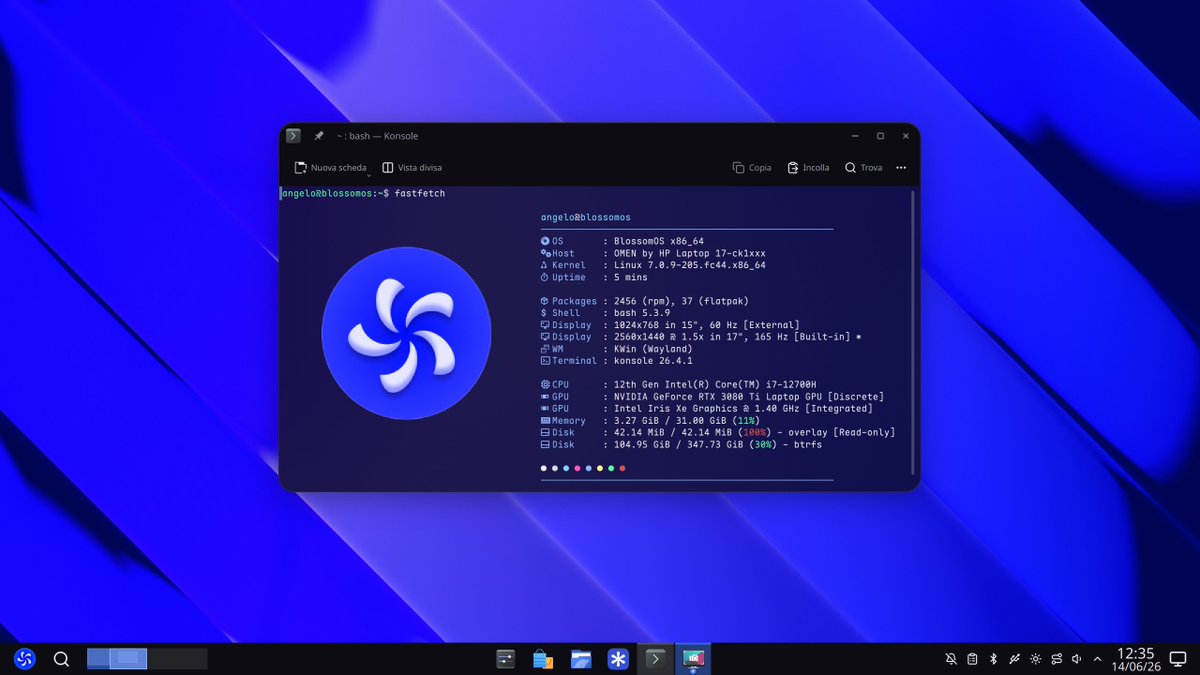
Task: Expand hidden tray icons with up arrow
Action: [1098, 659]
